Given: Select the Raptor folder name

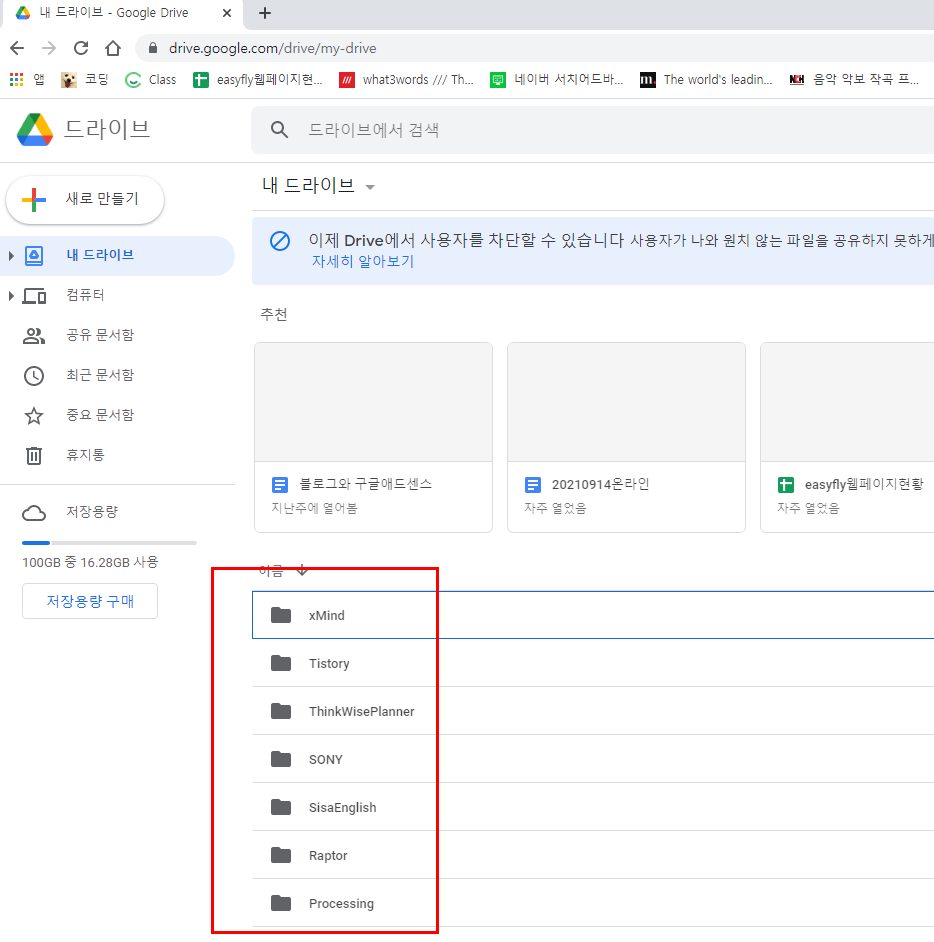Looking at the screenshot, I should (x=328, y=855).
